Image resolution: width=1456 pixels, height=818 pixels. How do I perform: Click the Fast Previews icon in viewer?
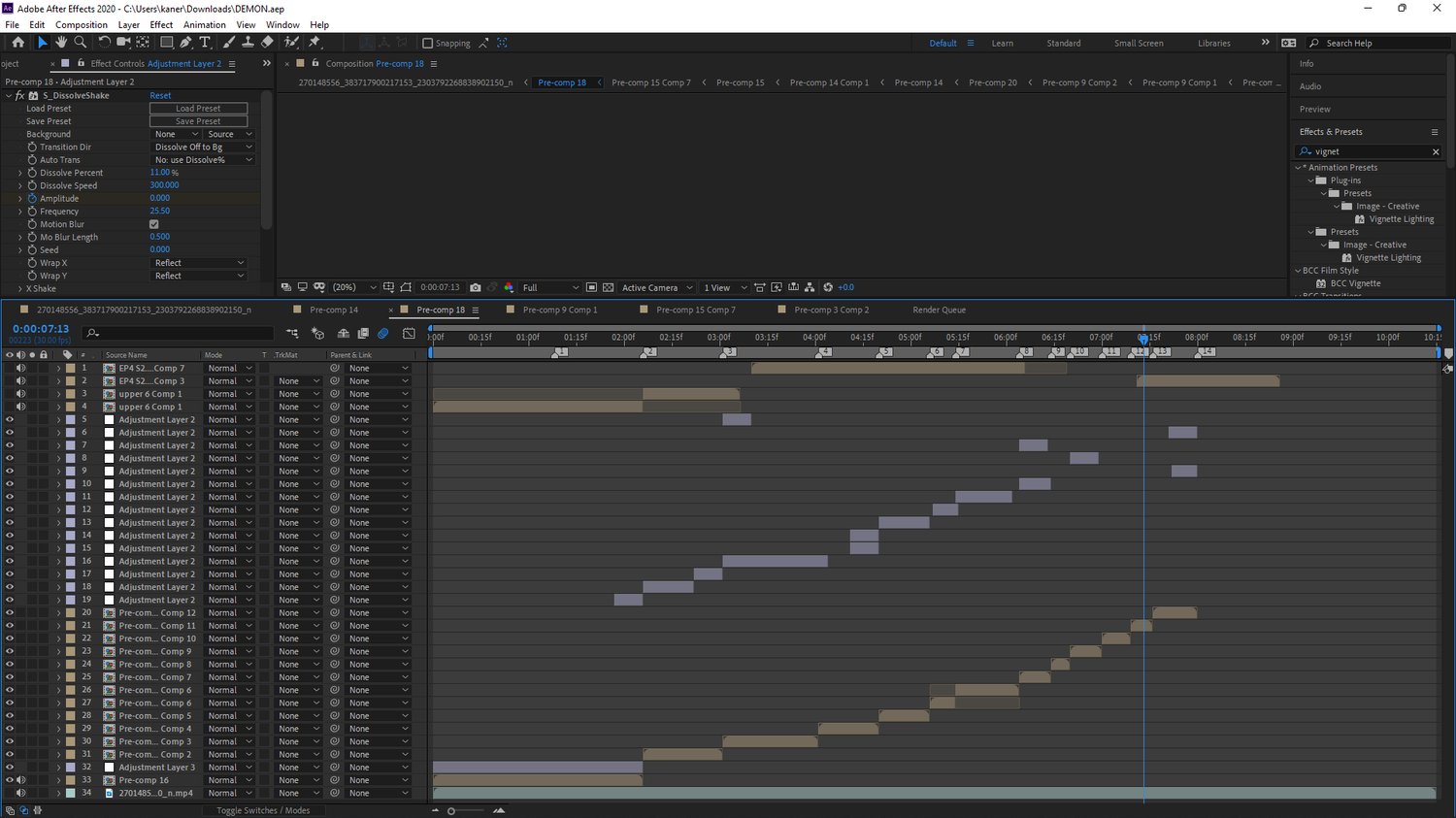pos(776,287)
